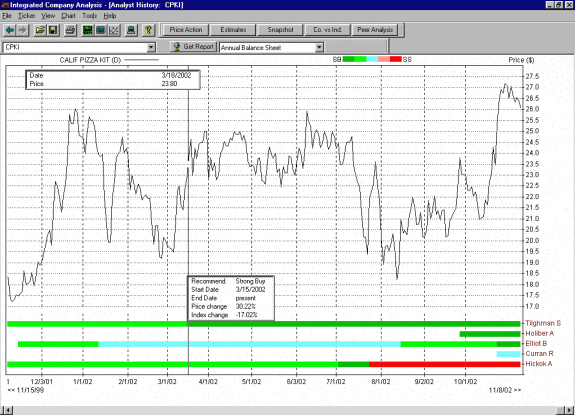The width and height of the screenshot is (575, 415).
Task: Click the forward arrow toolbar icon
Action: [x=23, y=30]
